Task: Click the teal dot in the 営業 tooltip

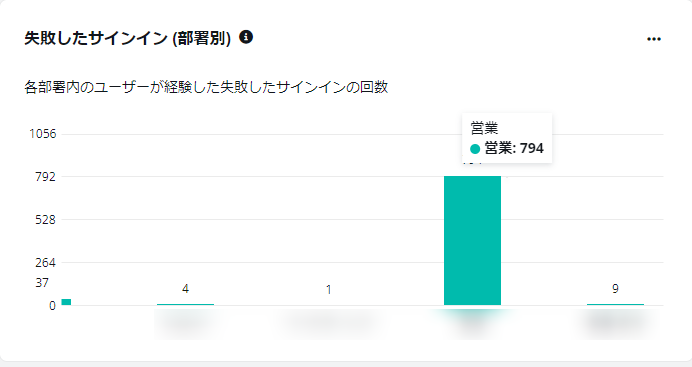Action: pyautogui.click(x=475, y=149)
